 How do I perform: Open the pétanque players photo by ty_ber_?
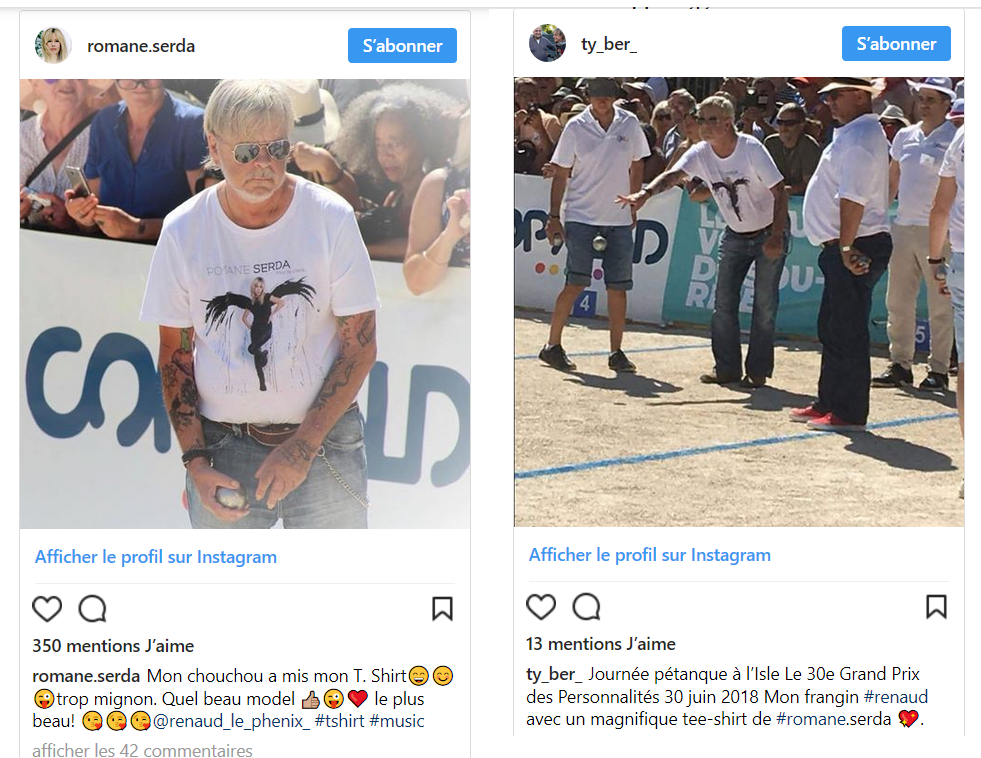click(739, 302)
